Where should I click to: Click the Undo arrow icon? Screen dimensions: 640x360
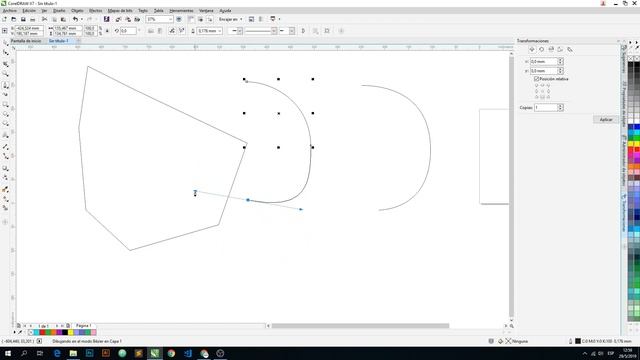tap(75, 19)
